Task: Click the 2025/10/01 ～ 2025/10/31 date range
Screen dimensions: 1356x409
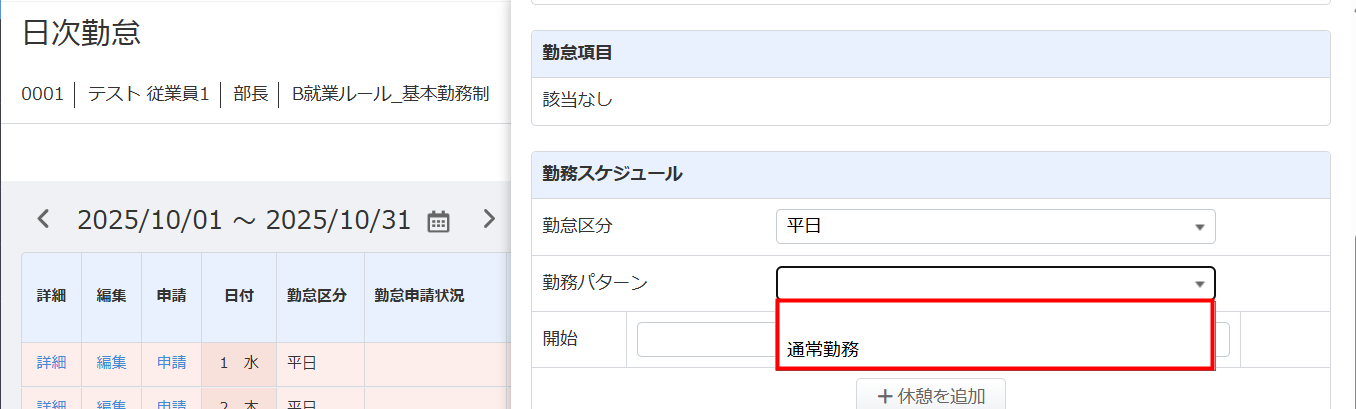Action: [x=243, y=220]
